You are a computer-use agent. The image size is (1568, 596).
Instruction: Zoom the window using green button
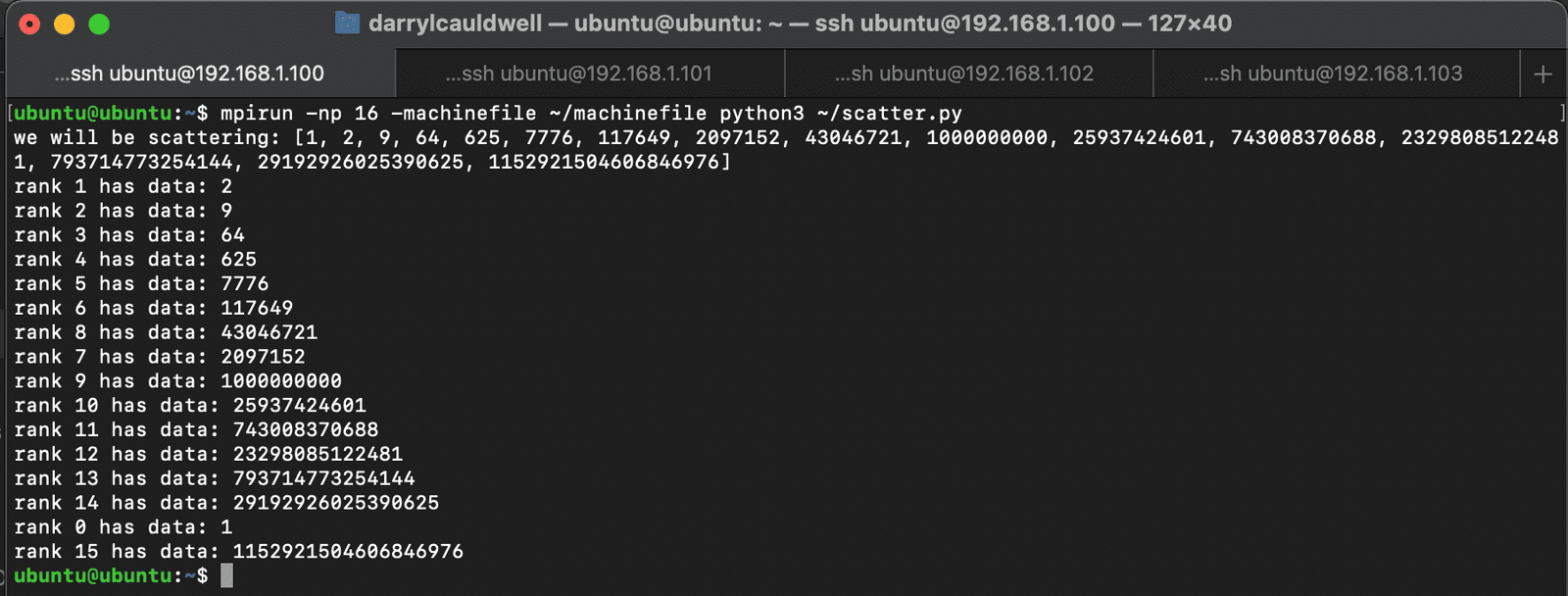[x=99, y=24]
